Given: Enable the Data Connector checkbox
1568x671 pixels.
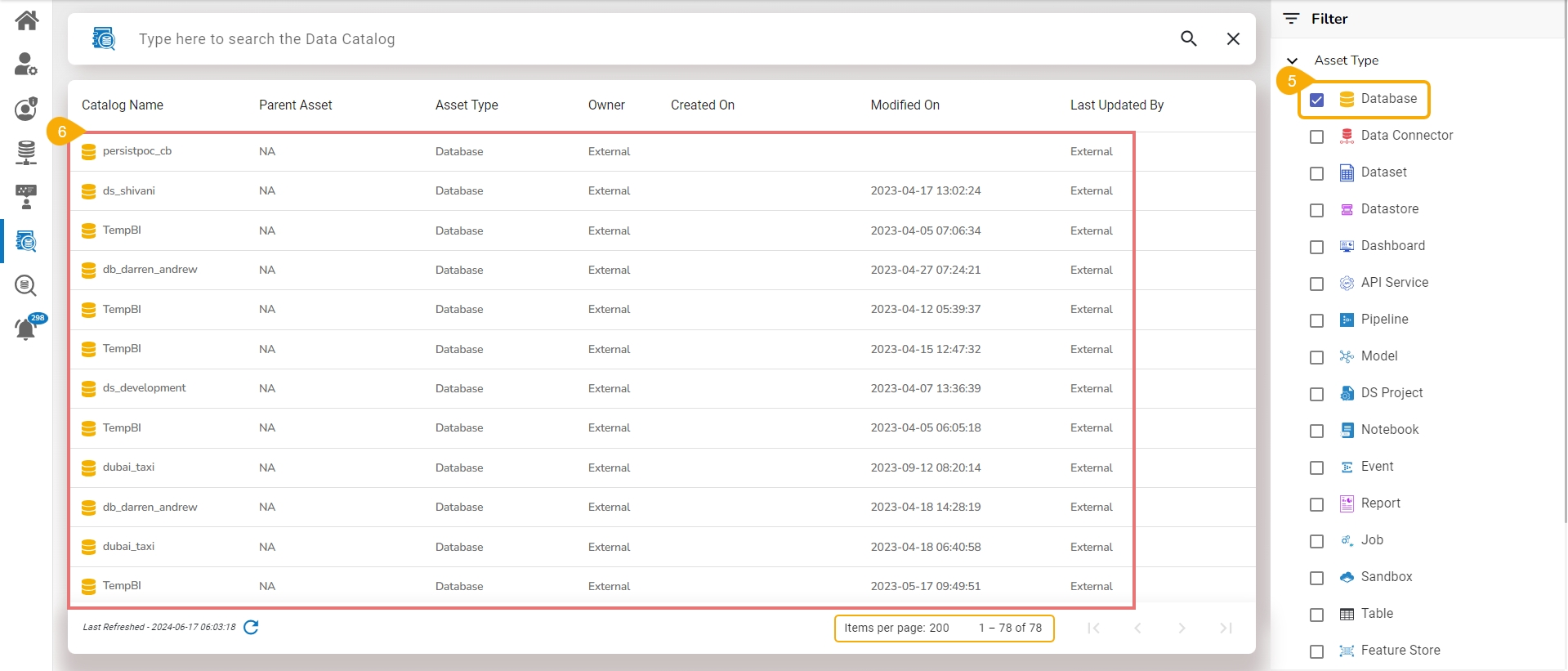Looking at the screenshot, I should 1316,136.
